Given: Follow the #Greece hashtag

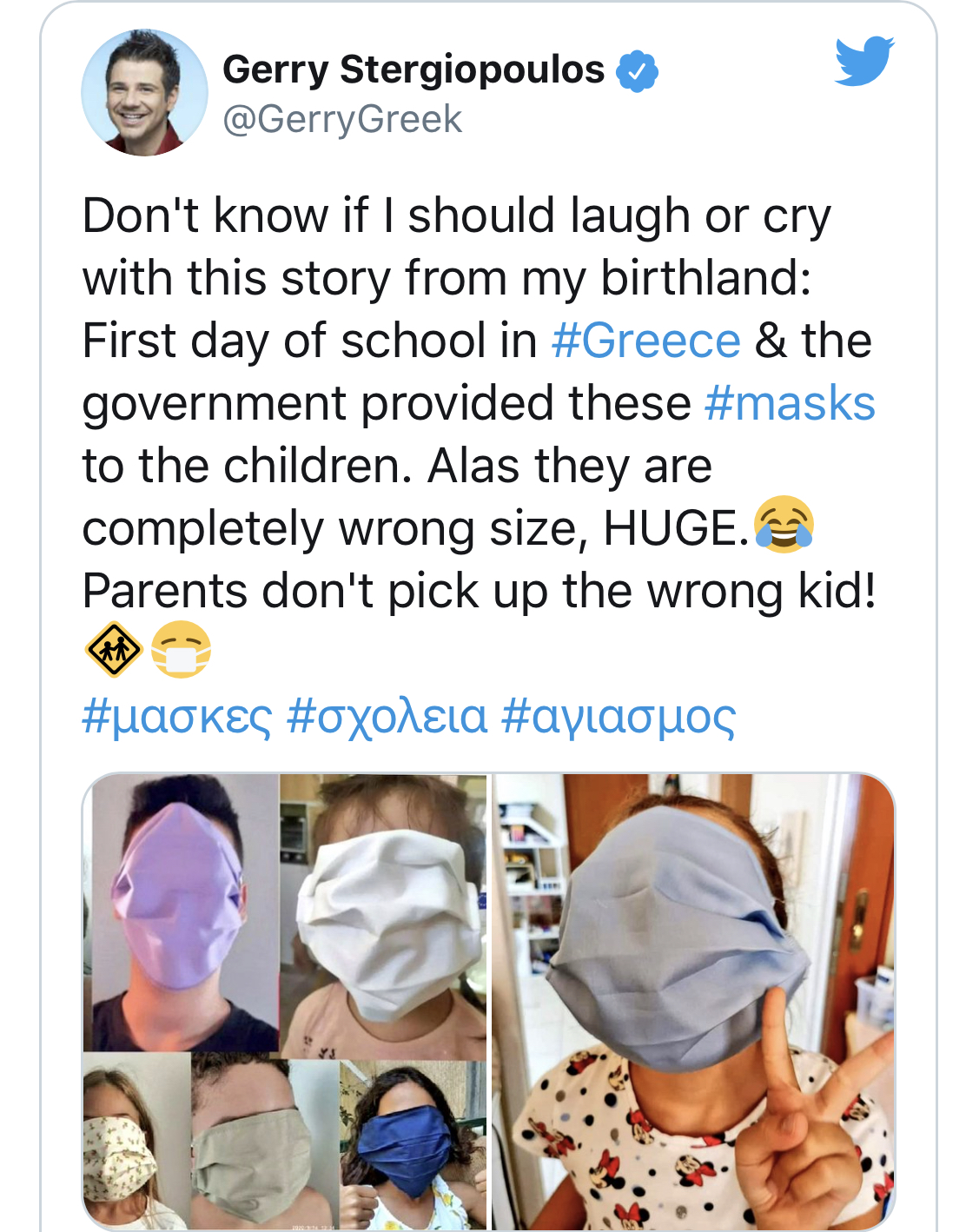Looking at the screenshot, I should click(645, 340).
